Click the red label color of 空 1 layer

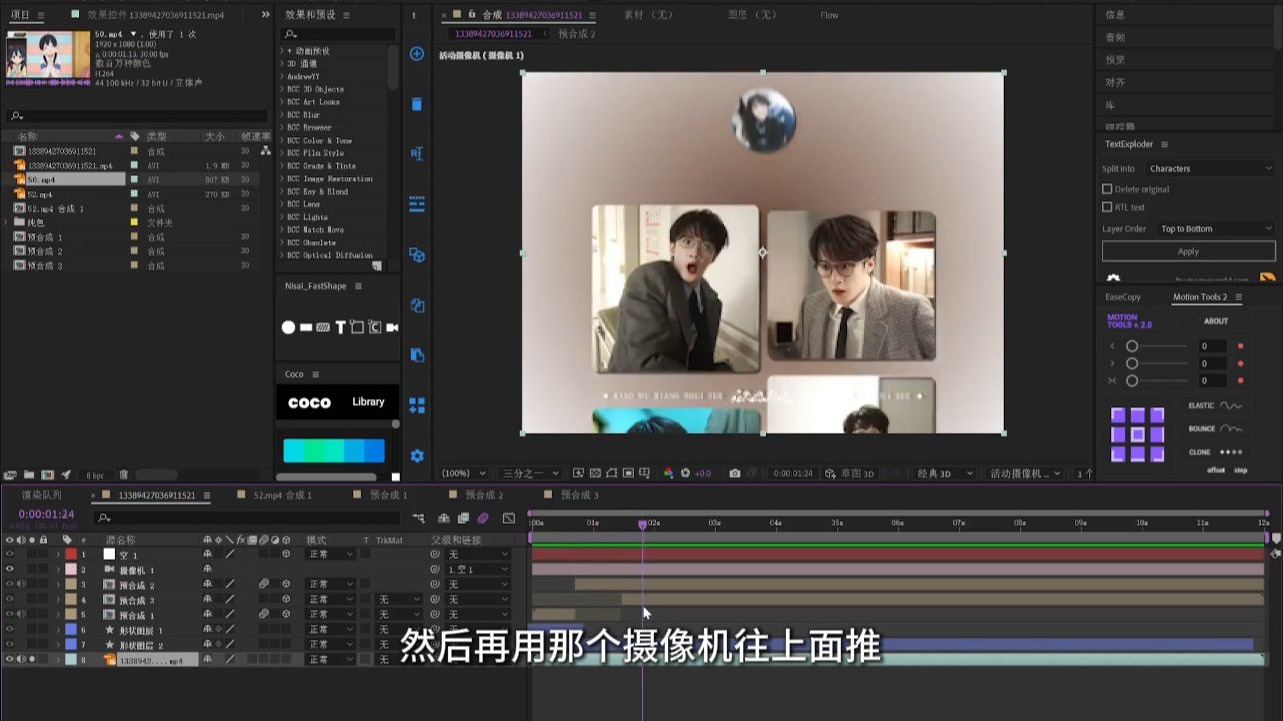click(x=71, y=554)
